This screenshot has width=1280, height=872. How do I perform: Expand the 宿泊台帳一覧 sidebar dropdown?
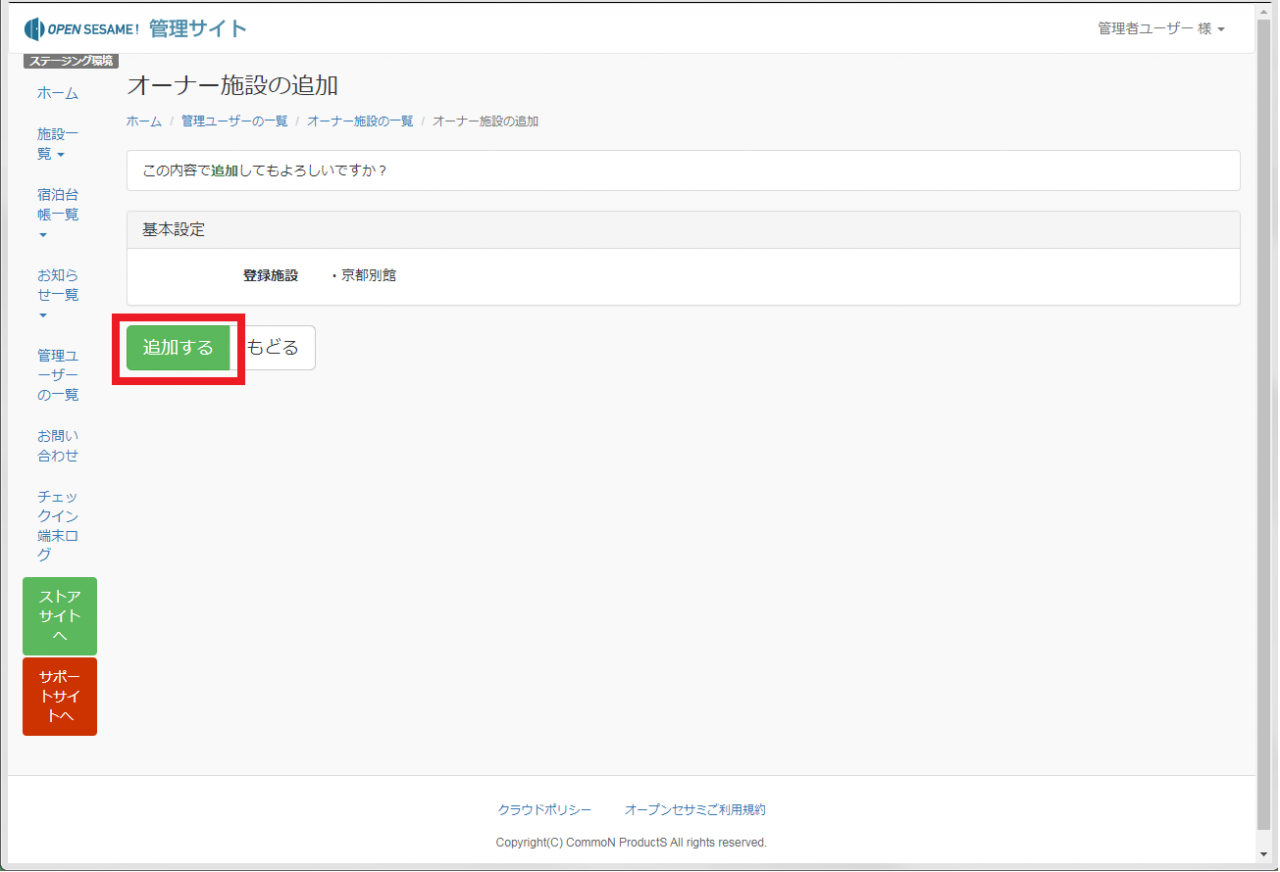[x=57, y=214]
